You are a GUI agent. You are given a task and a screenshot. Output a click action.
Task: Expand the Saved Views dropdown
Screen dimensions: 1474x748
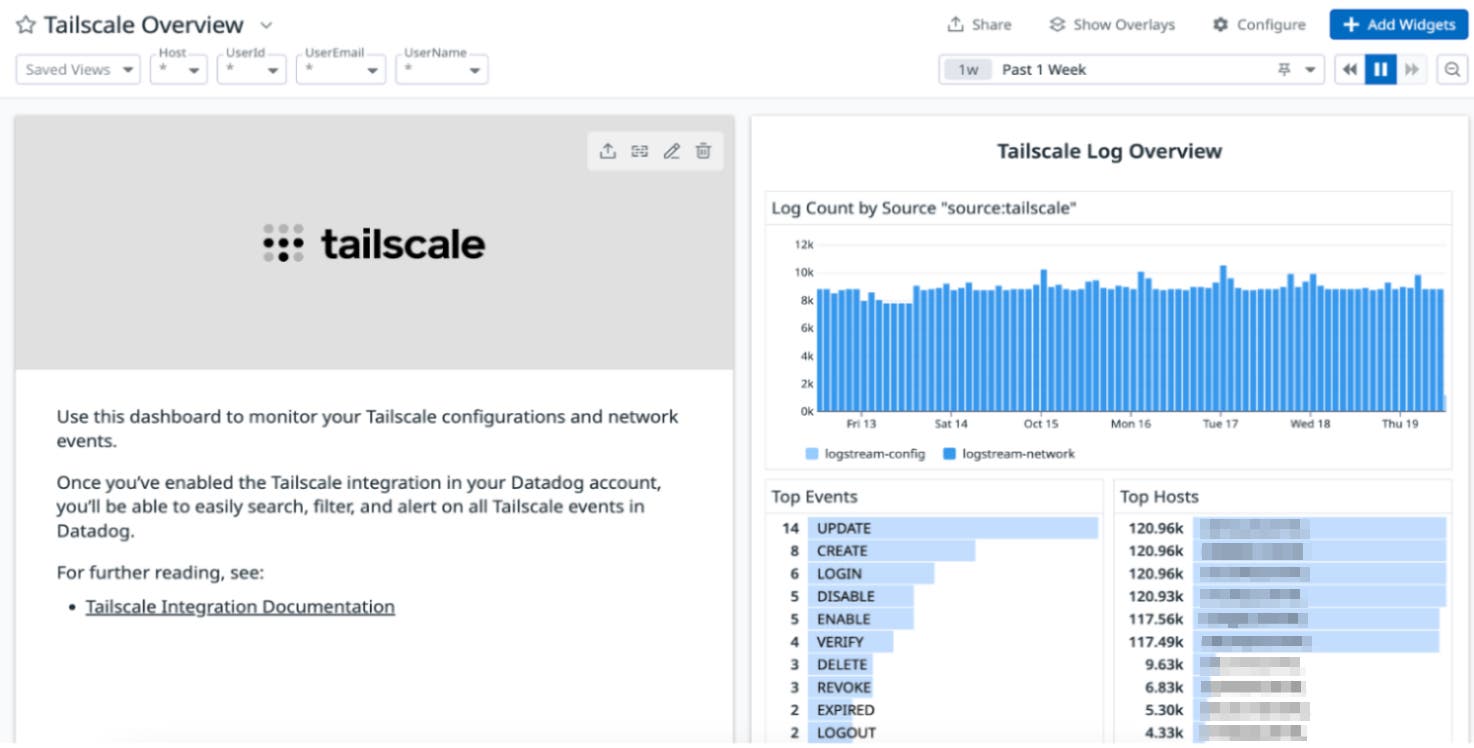coord(77,70)
